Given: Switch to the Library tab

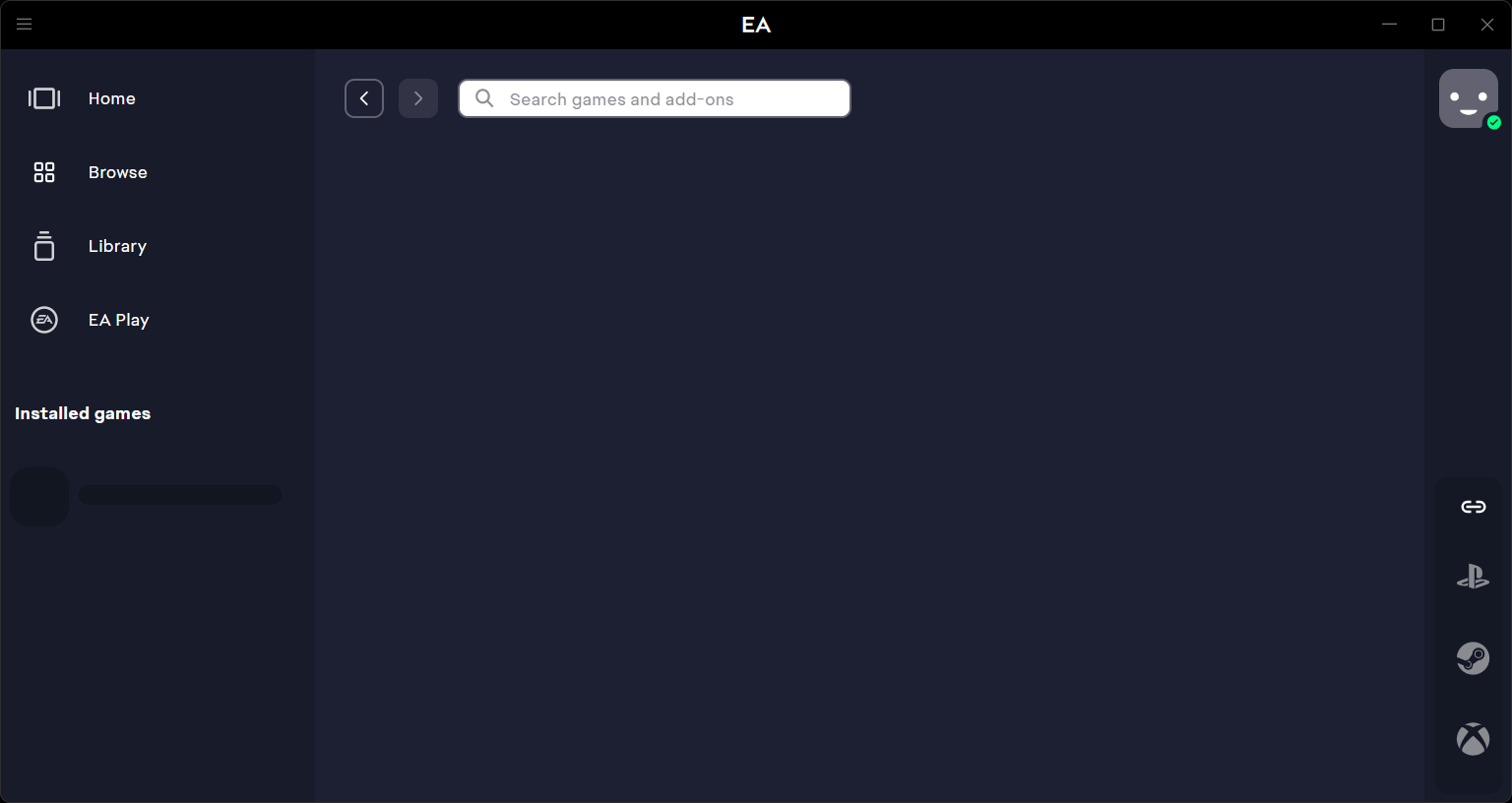Looking at the screenshot, I should coord(117,245).
